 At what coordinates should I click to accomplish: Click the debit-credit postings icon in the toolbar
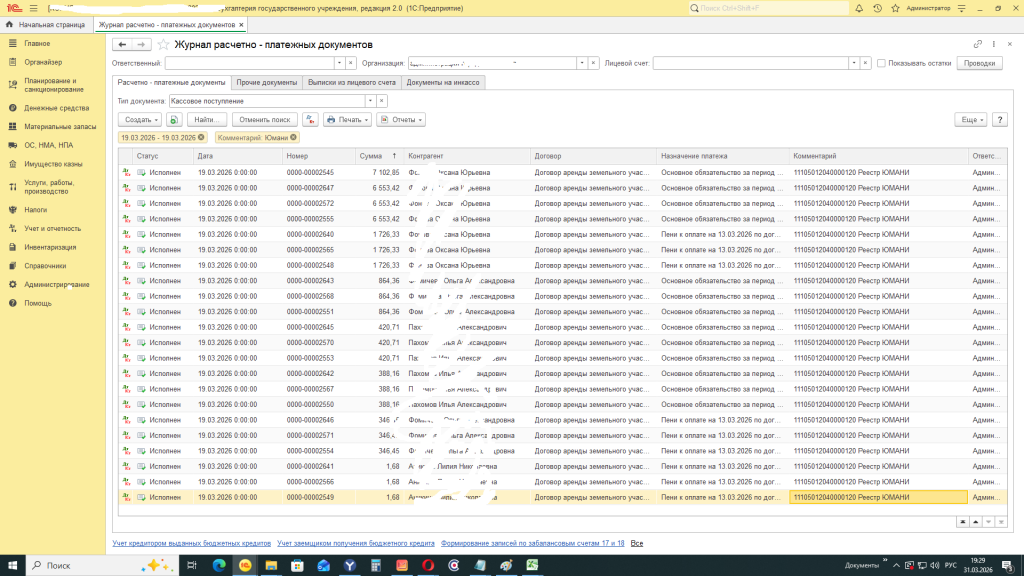click(310, 120)
